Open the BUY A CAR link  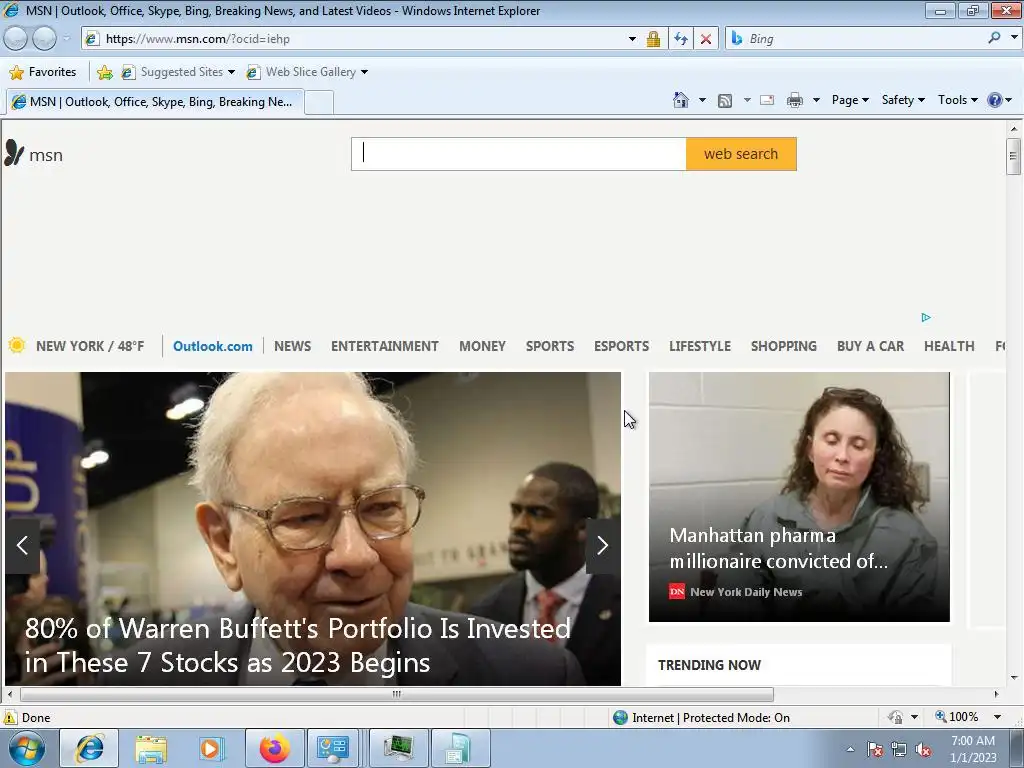coord(871,346)
